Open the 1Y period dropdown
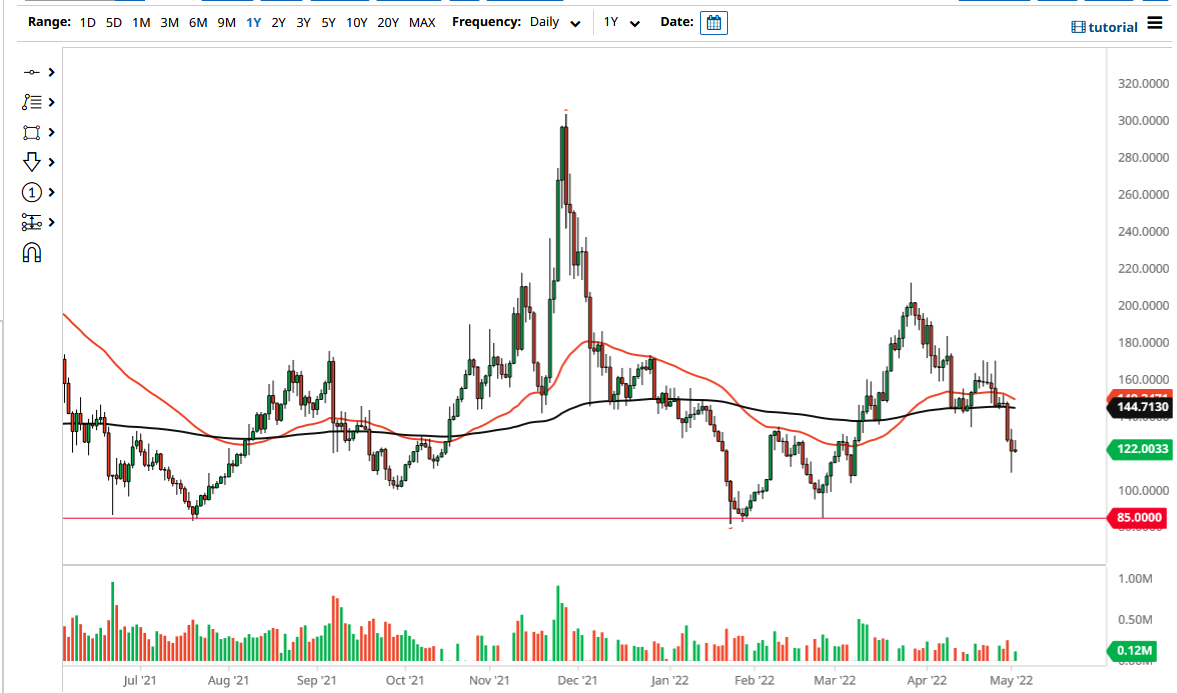The height and width of the screenshot is (693, 1177). point(621,21)
